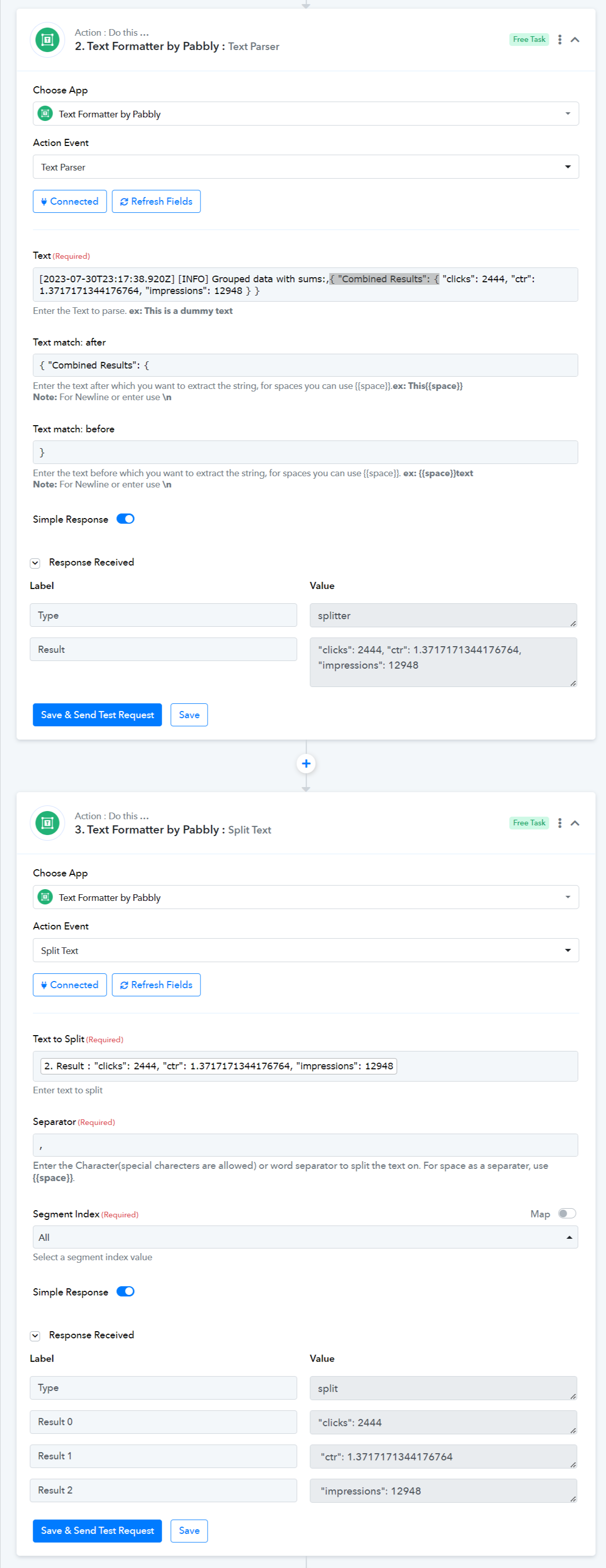Click the Connected button in step 2

(70, 202)
